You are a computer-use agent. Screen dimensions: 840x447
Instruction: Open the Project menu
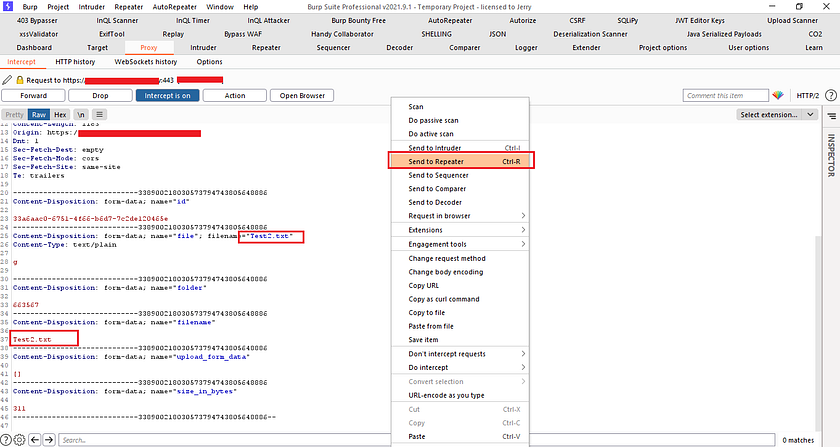pos(58,7)
